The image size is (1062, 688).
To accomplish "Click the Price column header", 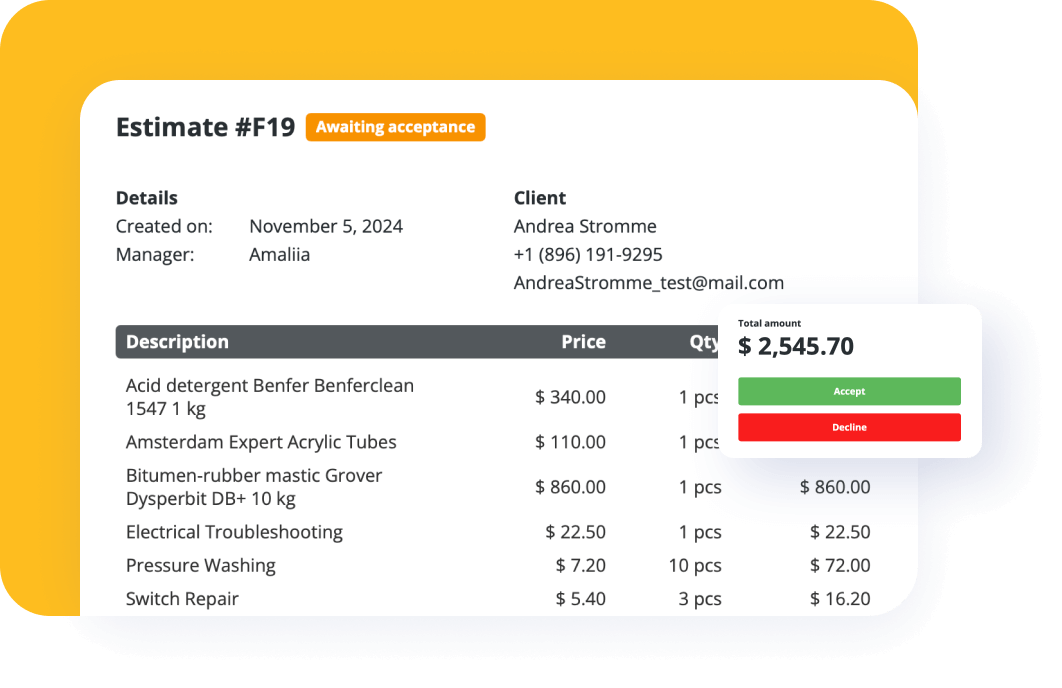I will [x=583, y=342].
